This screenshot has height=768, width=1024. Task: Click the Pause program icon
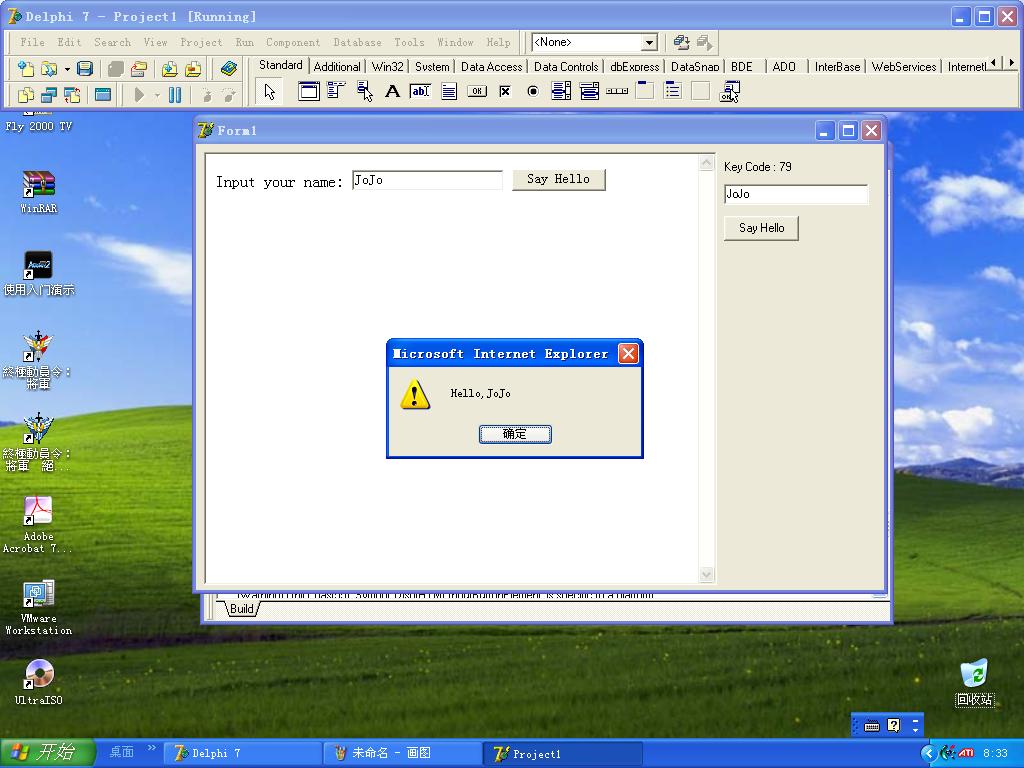tap(175, 95)
